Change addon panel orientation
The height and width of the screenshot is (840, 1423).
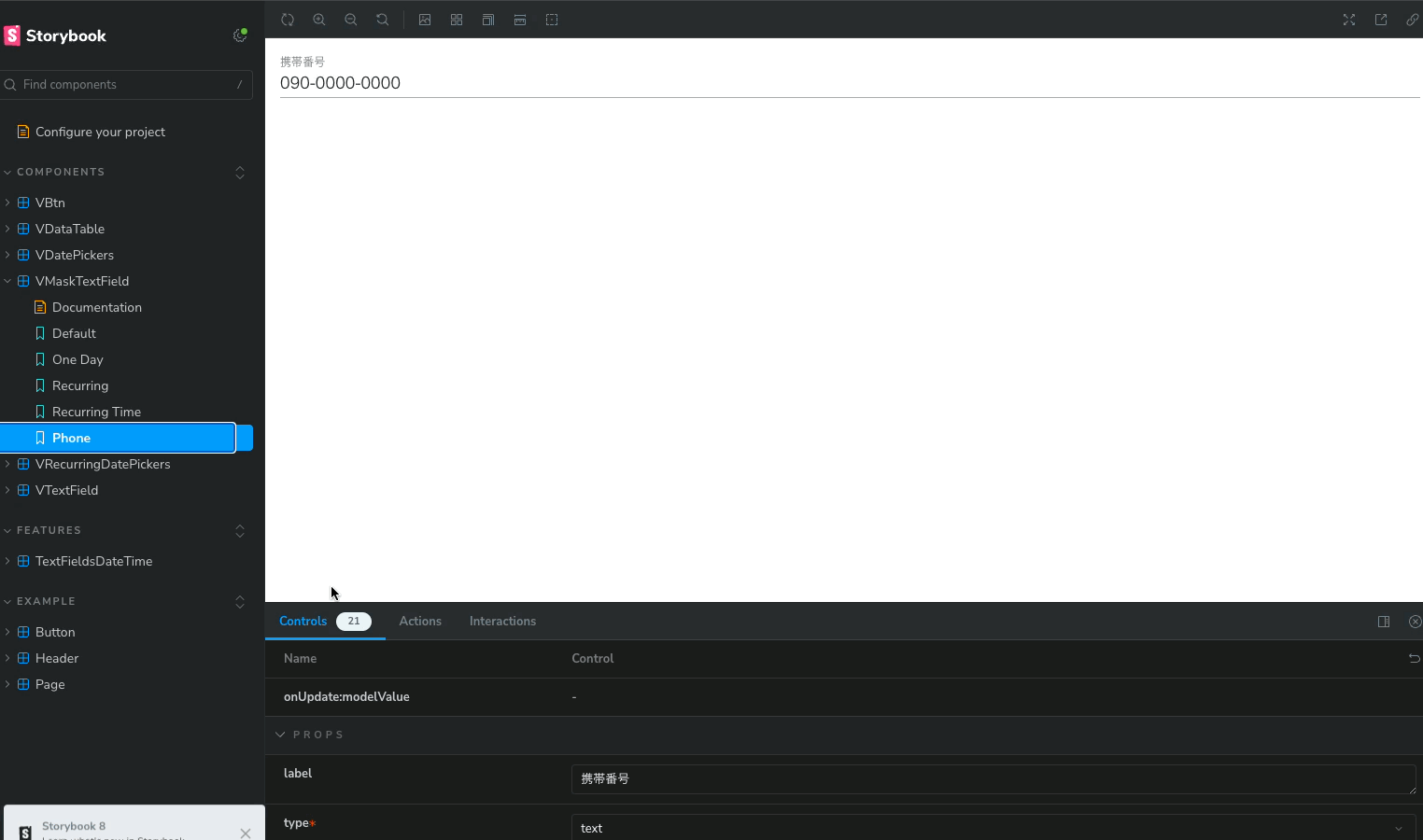[1384, 622]
